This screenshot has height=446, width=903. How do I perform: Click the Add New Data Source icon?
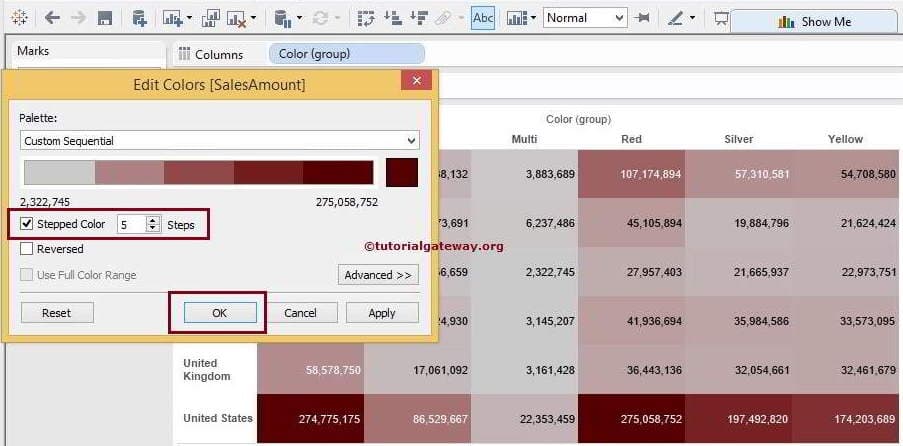point(139,18)
